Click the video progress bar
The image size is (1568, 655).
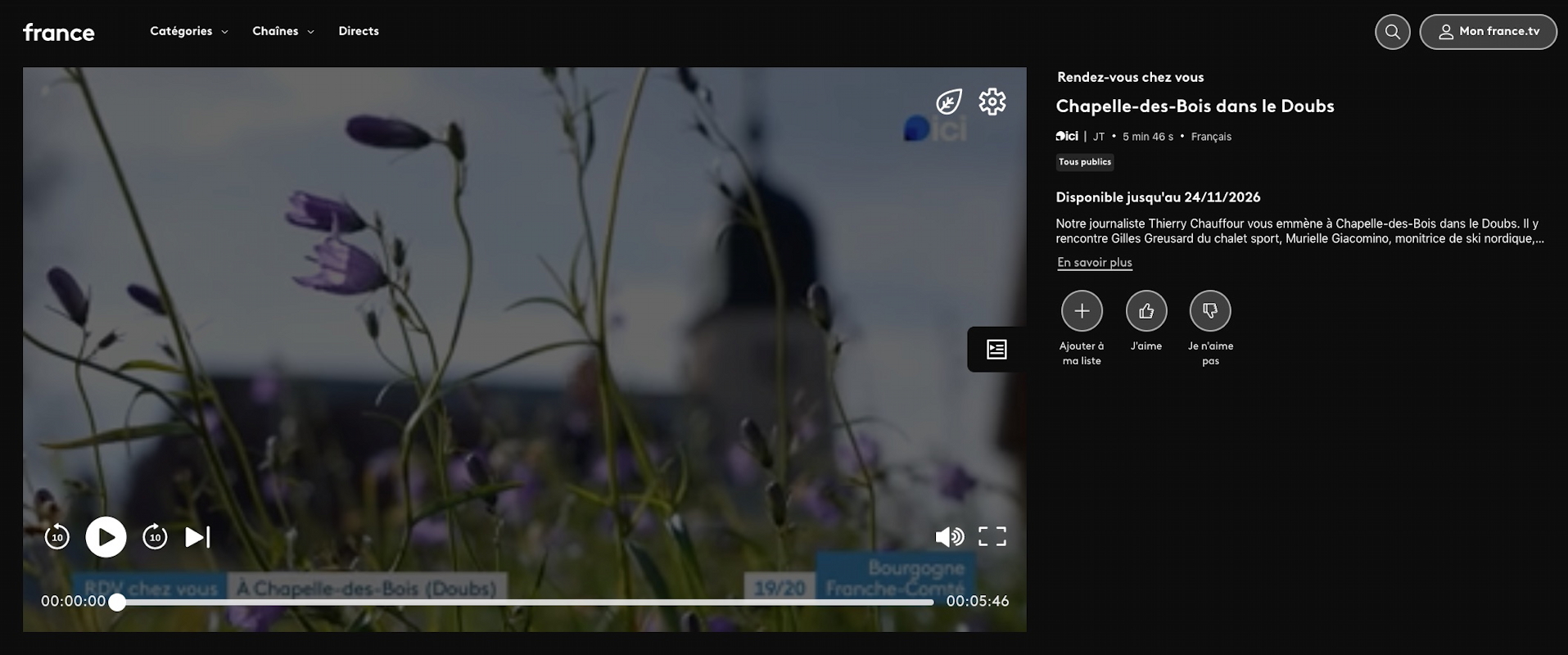[x=524, y=603]
